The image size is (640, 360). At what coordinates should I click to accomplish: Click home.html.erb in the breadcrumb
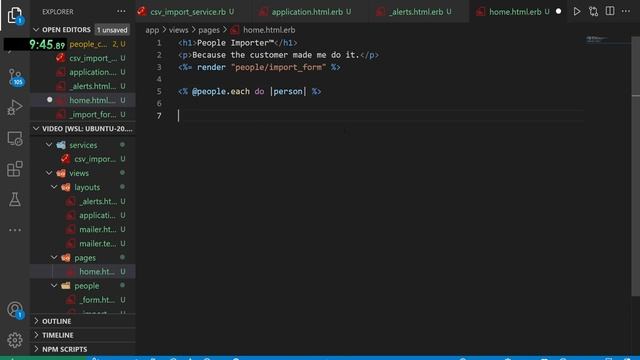pyautogui.click(x=269, y=30)
